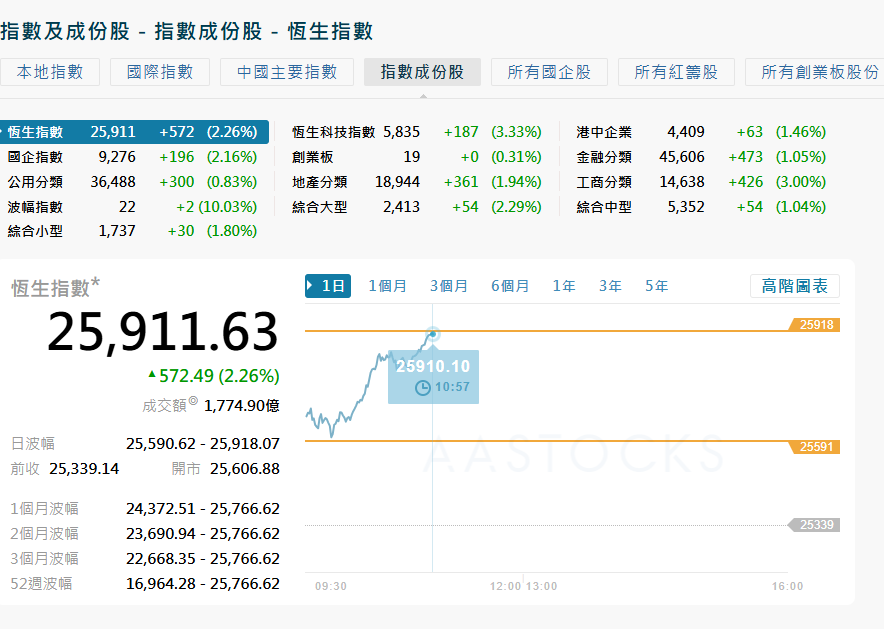884x629 pixels.
Task: Click the 25591 orange low price tag
Action: tap(815, 447)
